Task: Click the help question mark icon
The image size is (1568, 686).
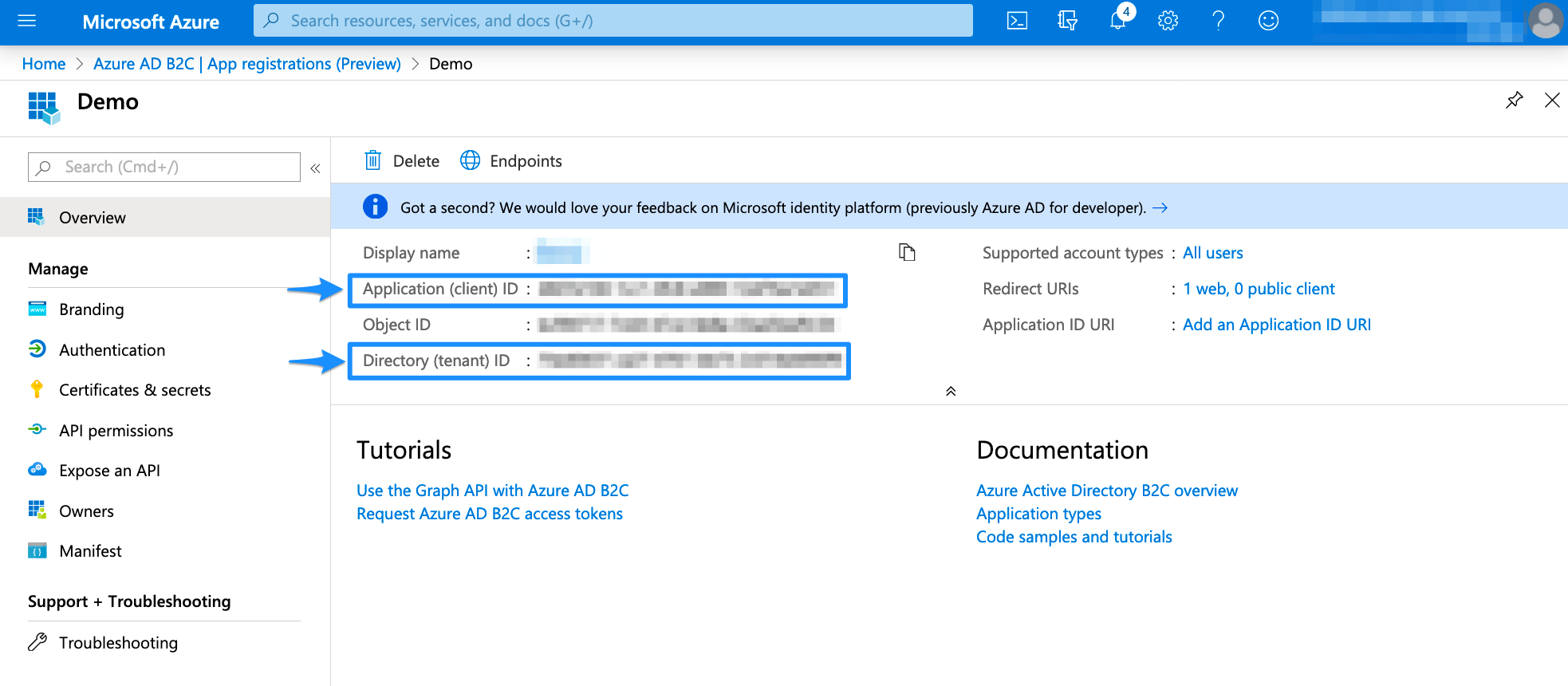Action: [x=1218, y=21]
